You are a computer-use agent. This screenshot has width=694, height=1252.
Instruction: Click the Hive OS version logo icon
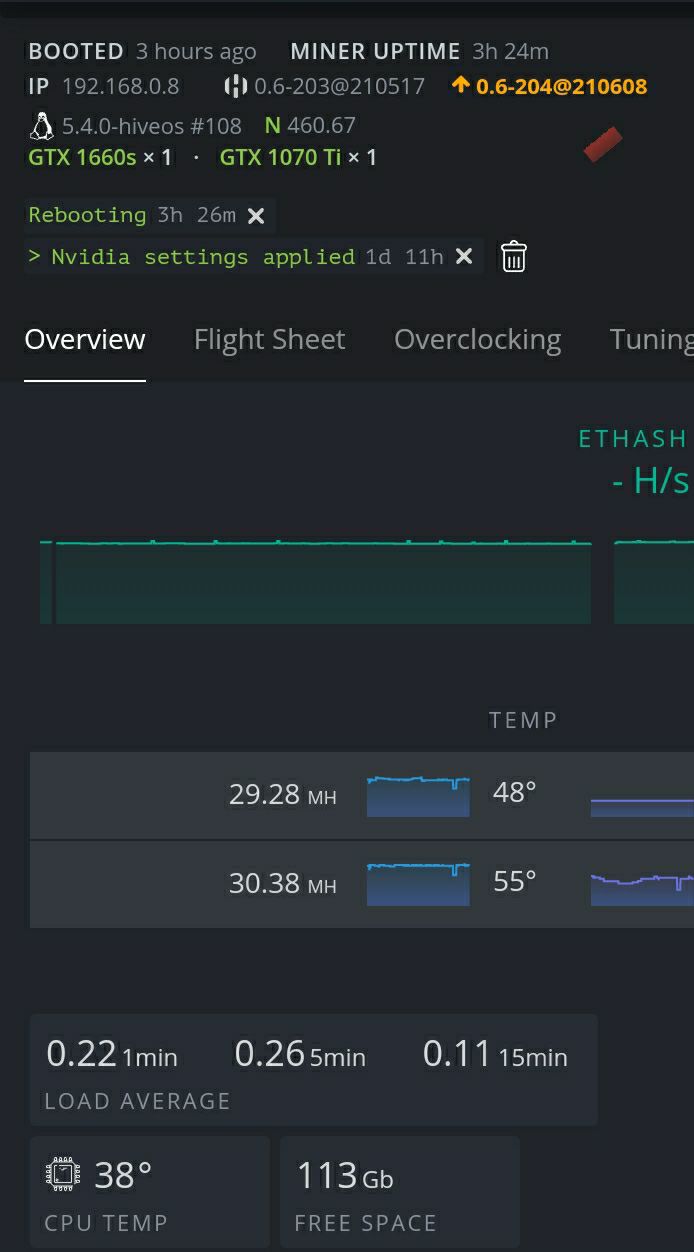point(235,86)
